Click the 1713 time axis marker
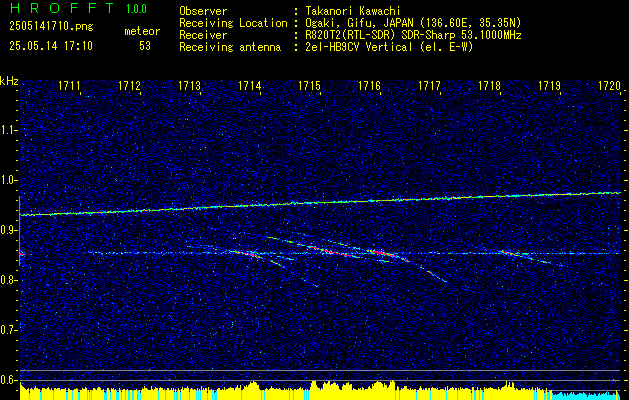Image resolution: width=629 pixels, height=400 pixels. point(189,85)
